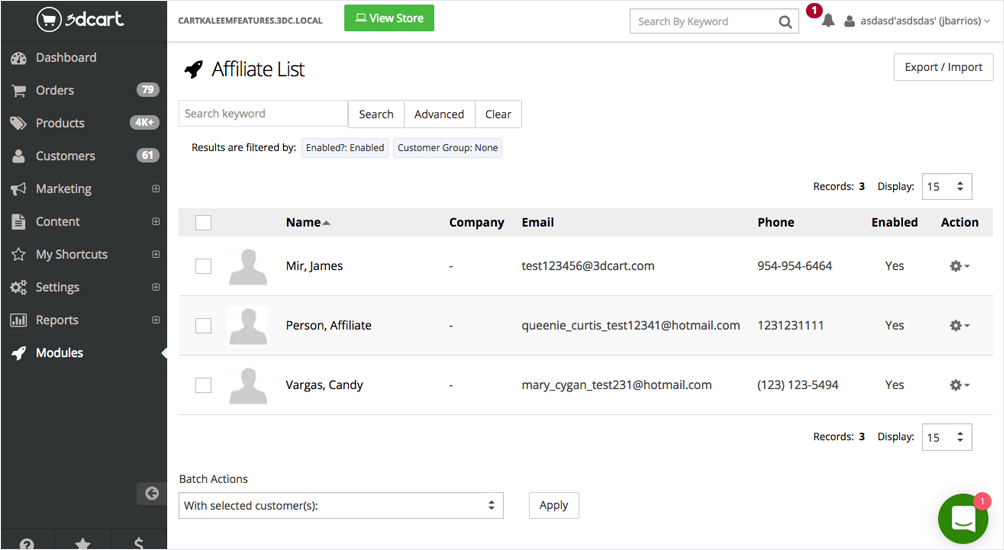This screenshot has width=1004, height=550.
Task: Open the live chat bubble icon
Action: click(963, 519)
